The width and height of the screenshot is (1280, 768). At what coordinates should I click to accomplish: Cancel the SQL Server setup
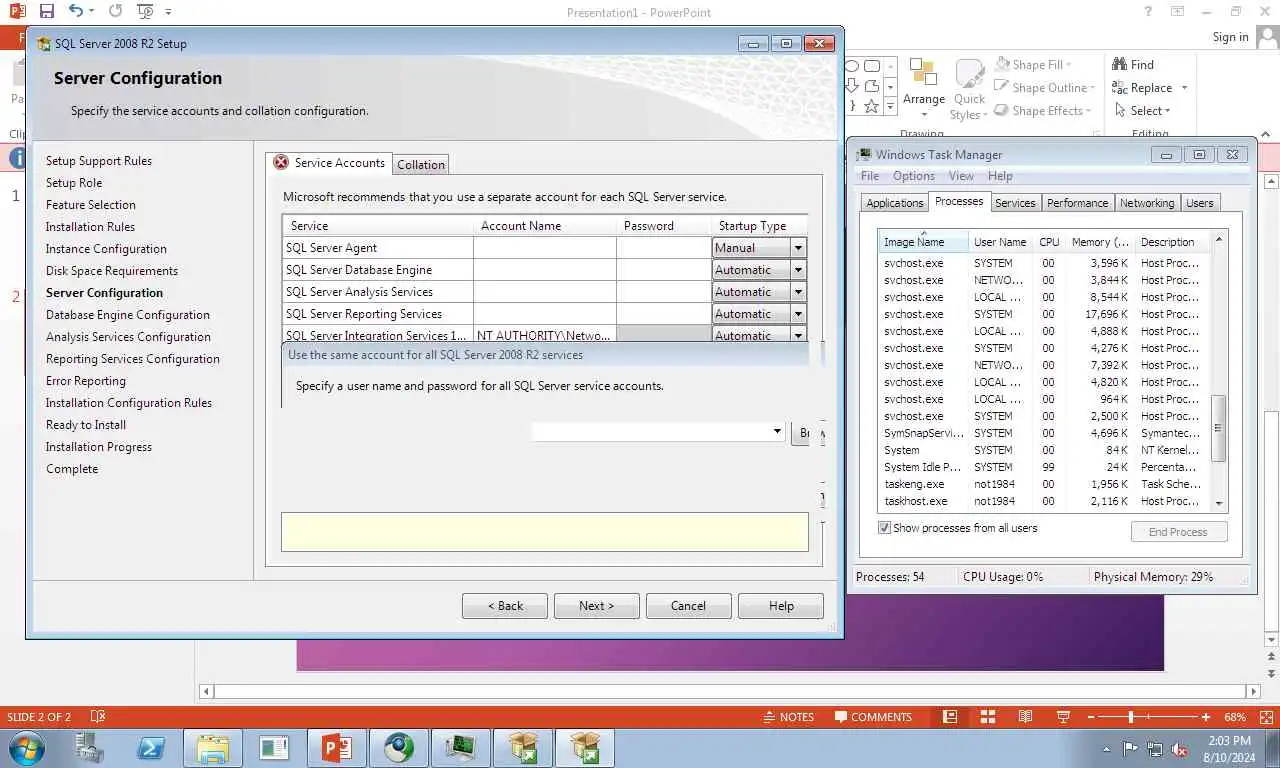click(688, 606)
